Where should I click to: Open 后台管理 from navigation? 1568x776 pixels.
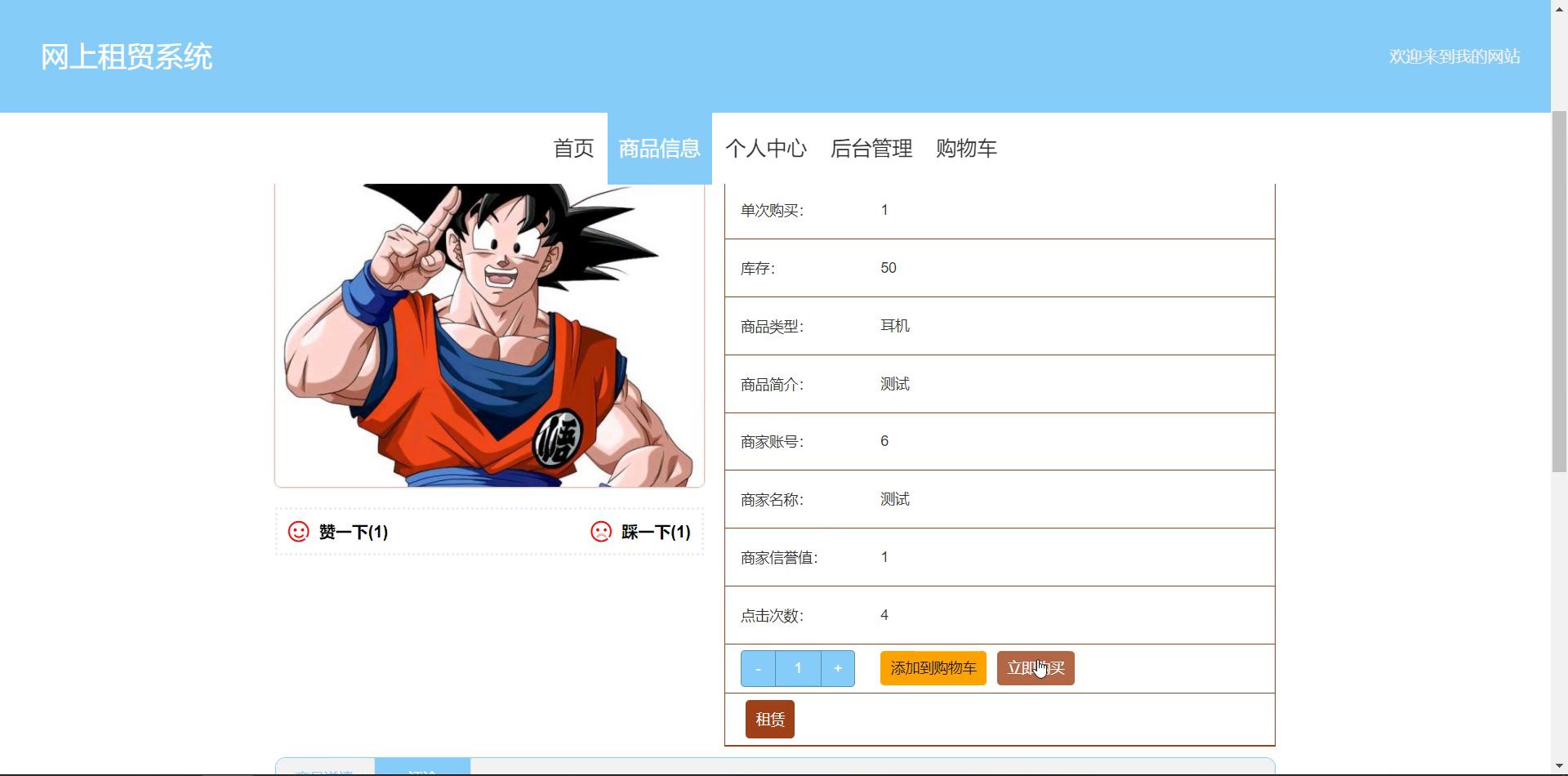click(871, 149)
